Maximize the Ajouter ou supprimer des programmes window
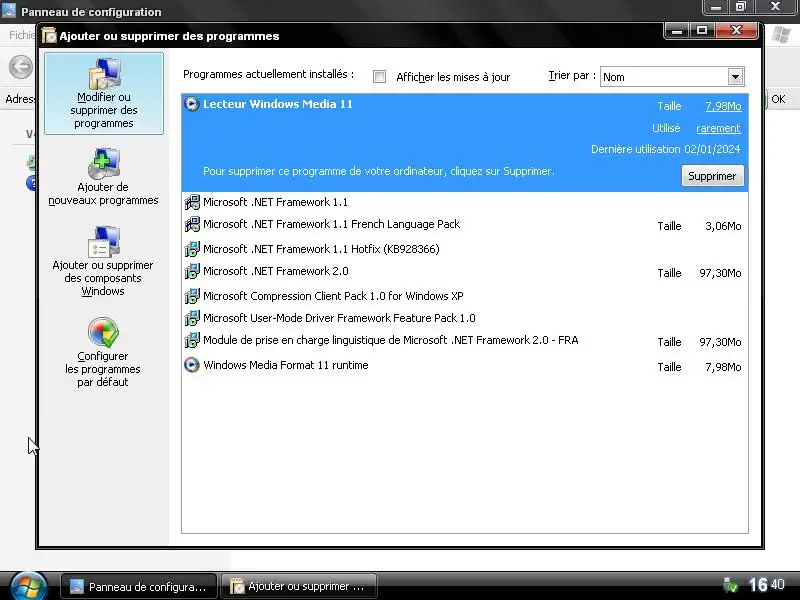Image resolution: width=800 pixels, height=600 pixels. pos(702,31)
